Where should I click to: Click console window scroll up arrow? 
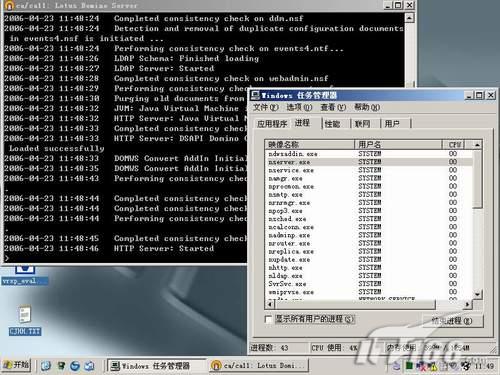click(409, 17)
